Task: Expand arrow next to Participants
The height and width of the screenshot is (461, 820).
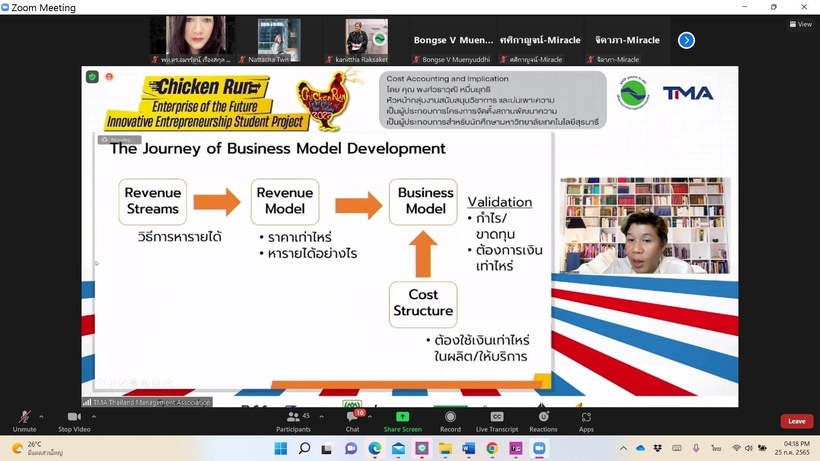Action: 321,417
